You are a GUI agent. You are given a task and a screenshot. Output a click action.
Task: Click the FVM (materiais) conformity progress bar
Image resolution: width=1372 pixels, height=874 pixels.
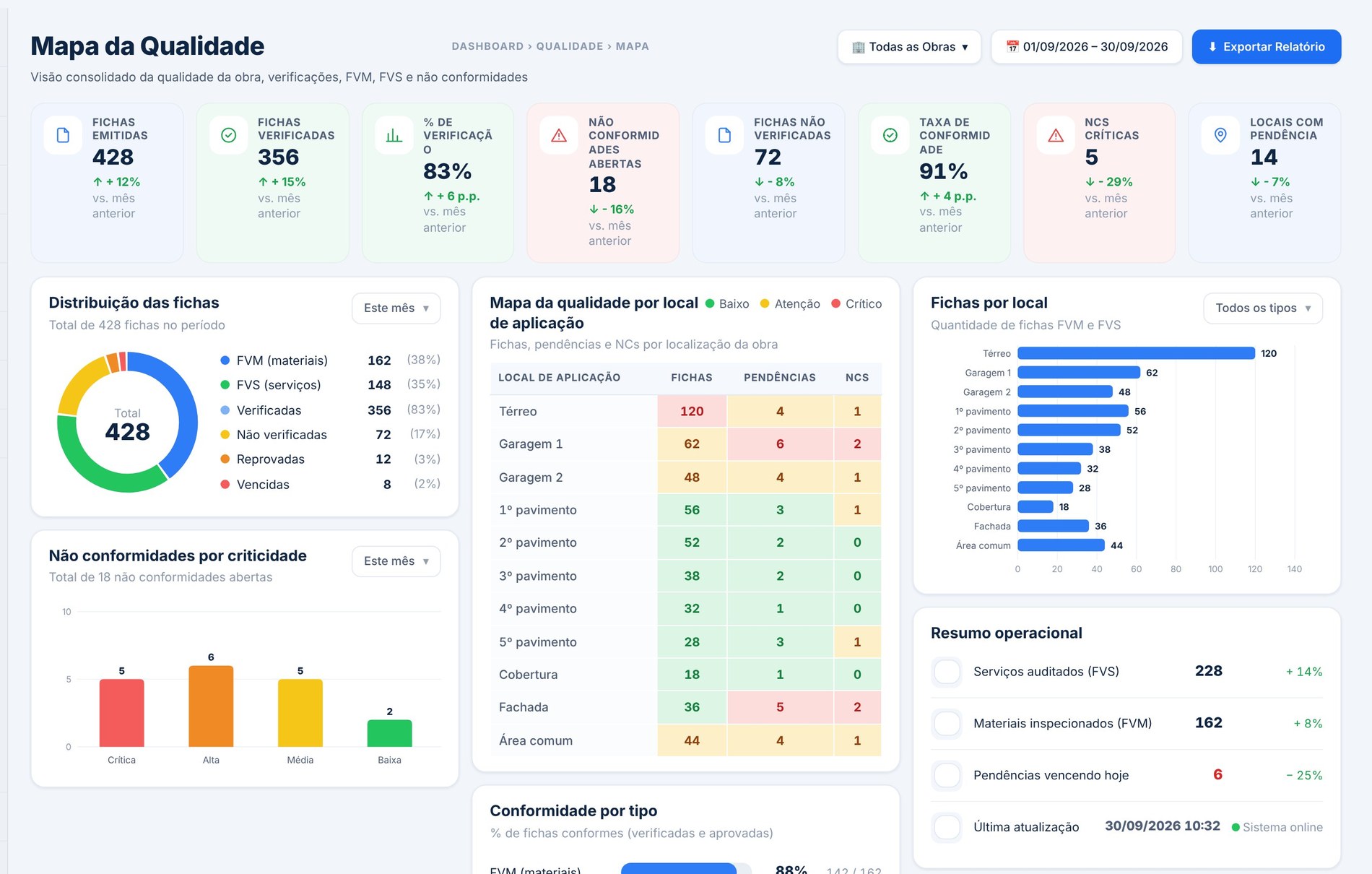tap(686, 868)
